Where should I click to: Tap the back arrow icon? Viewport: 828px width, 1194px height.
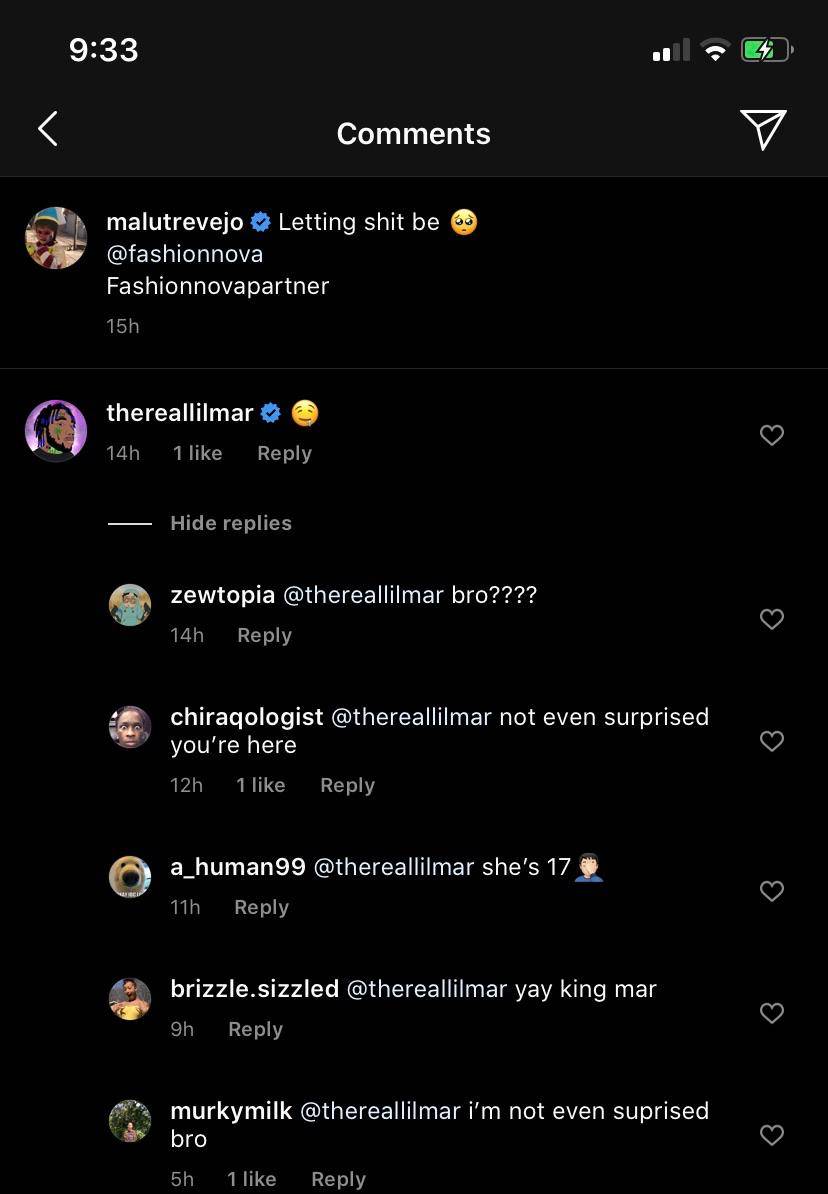47,129
